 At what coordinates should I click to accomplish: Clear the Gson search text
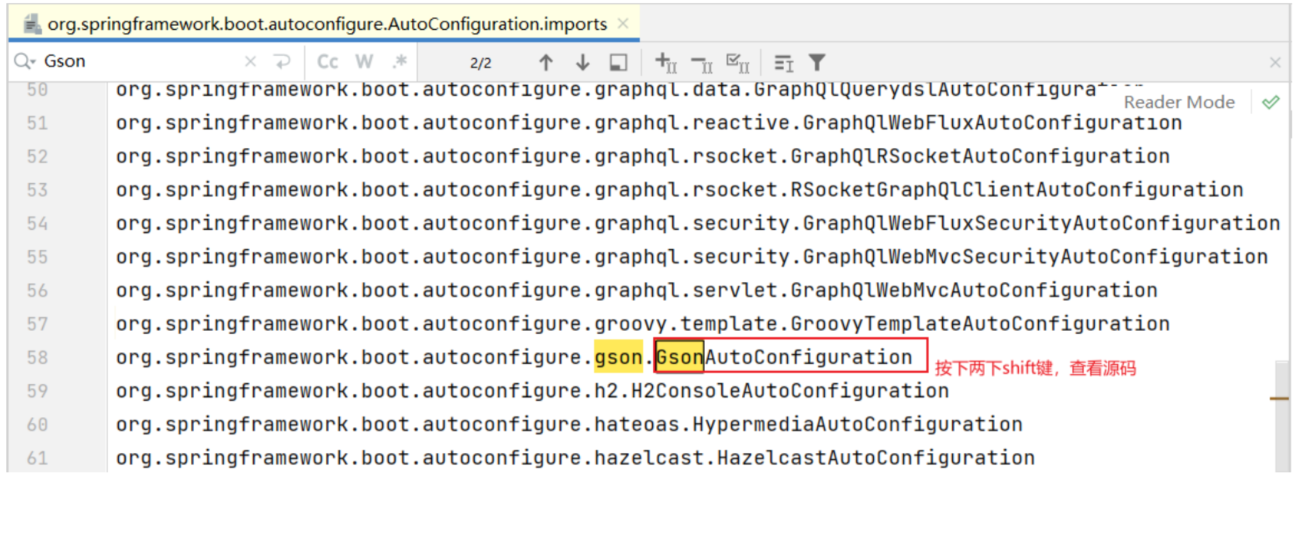tap(251, 62)
